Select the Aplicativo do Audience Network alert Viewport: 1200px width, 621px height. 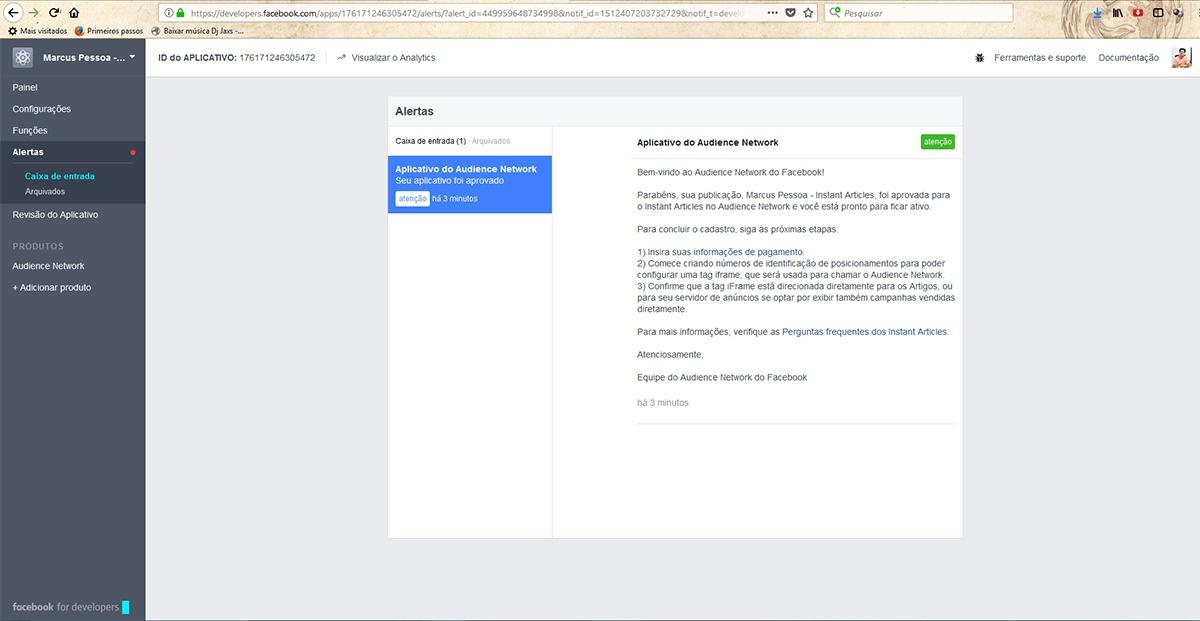[x=470, y=184]
